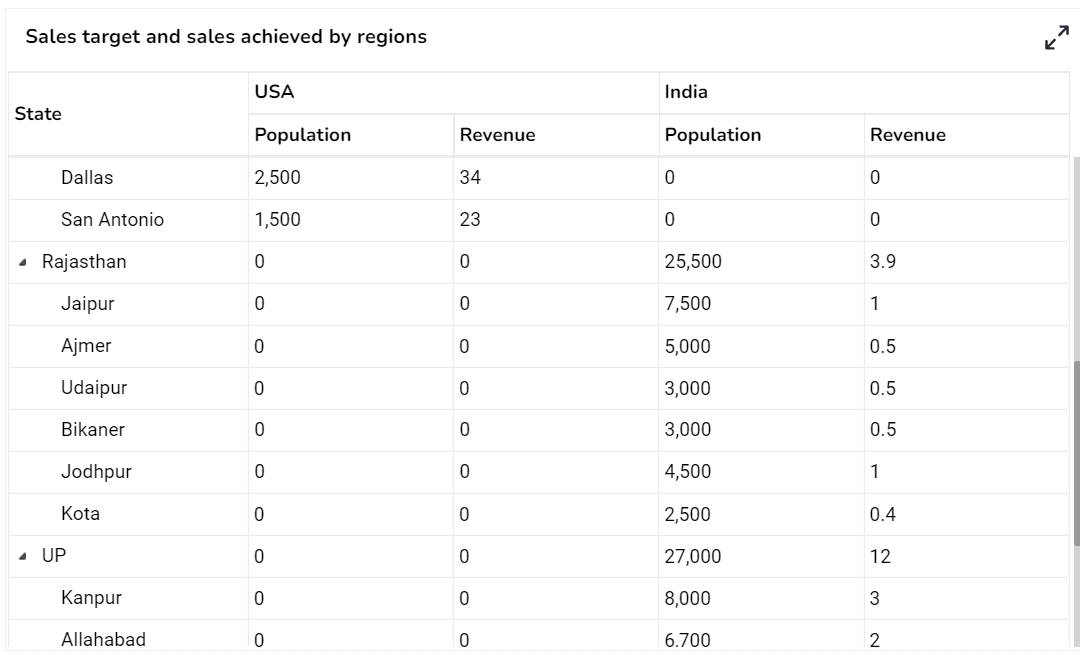1080x655 pixels.
Task: Click the India column group header
Action: [686, 92]
